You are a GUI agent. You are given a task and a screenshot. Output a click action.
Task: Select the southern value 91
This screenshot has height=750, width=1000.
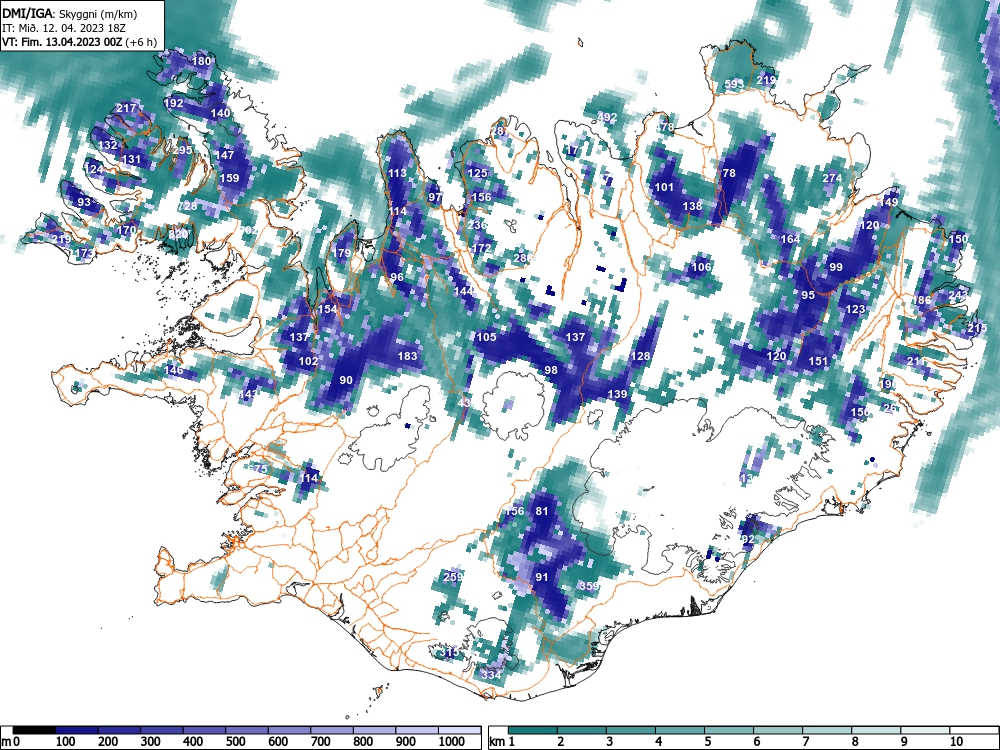coord(542,577)
